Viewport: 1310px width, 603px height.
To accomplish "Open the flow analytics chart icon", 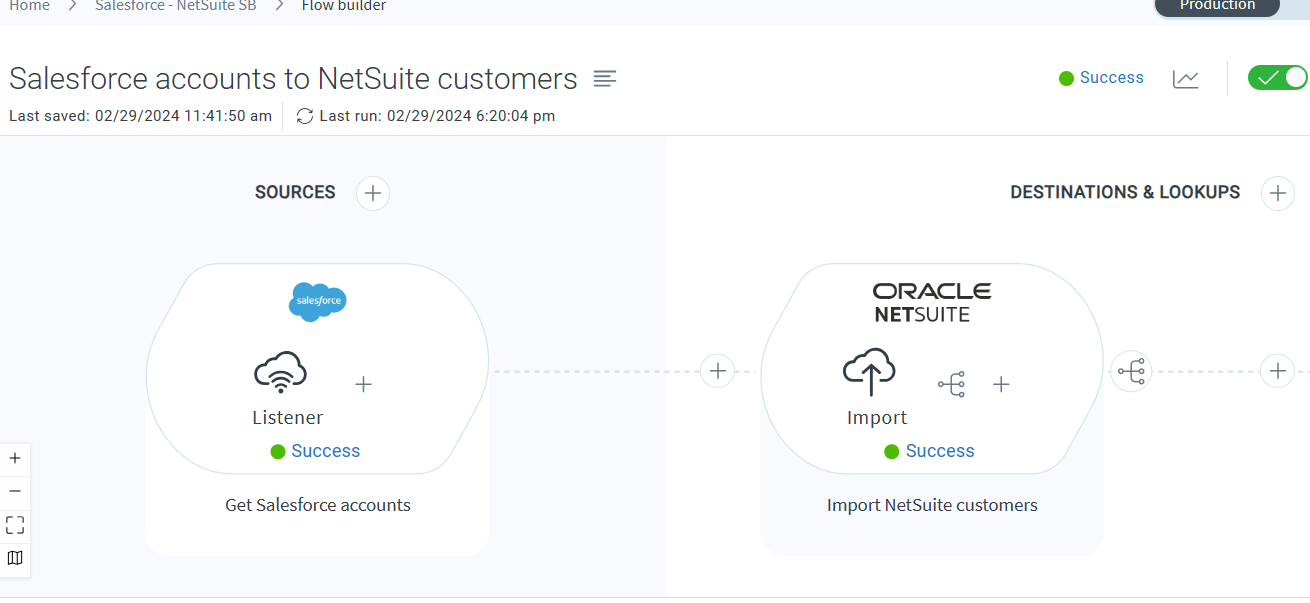I will tap(1185, 78).
